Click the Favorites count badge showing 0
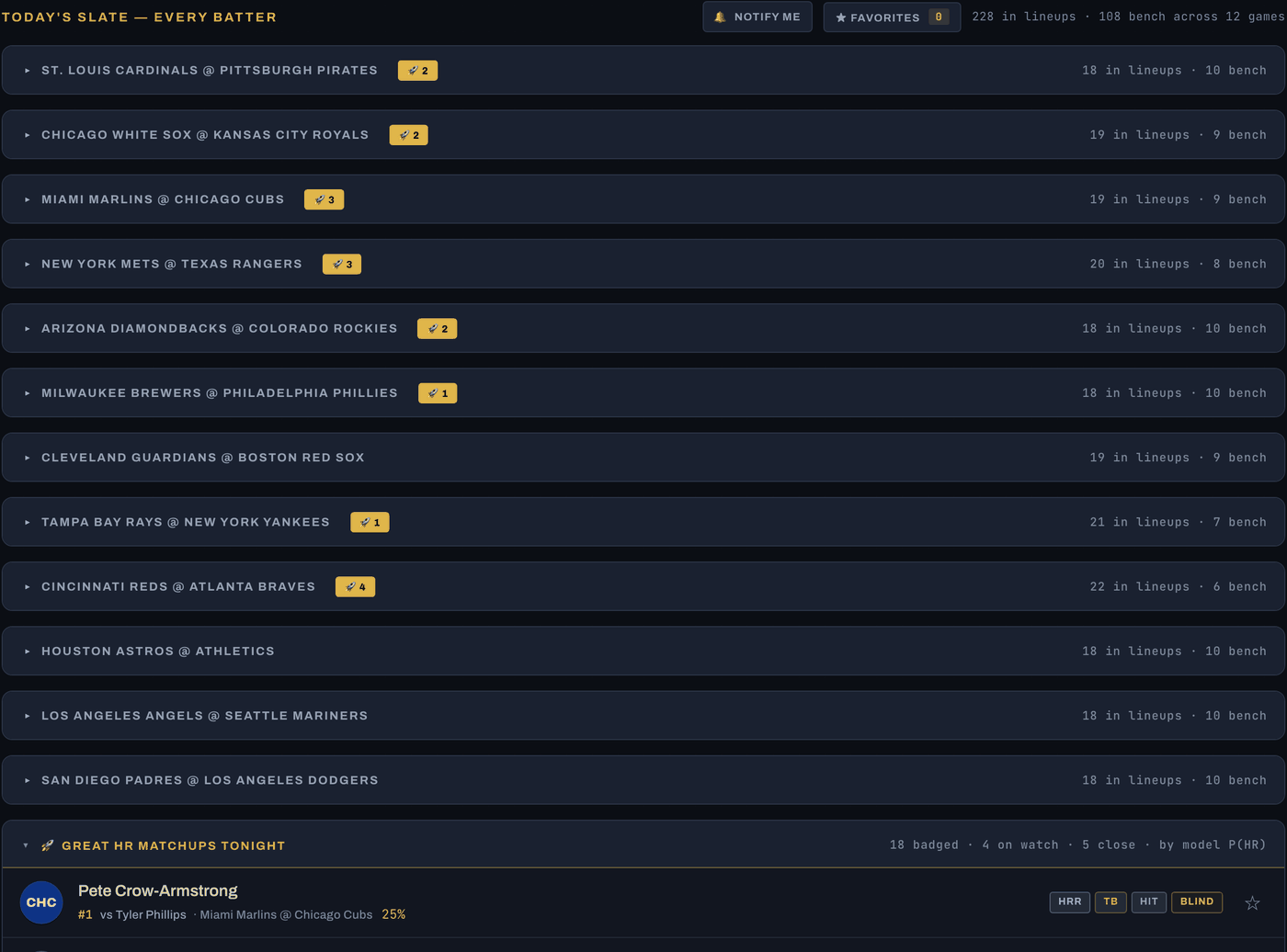The image size is (1287, 952). [x=939, y=17]
